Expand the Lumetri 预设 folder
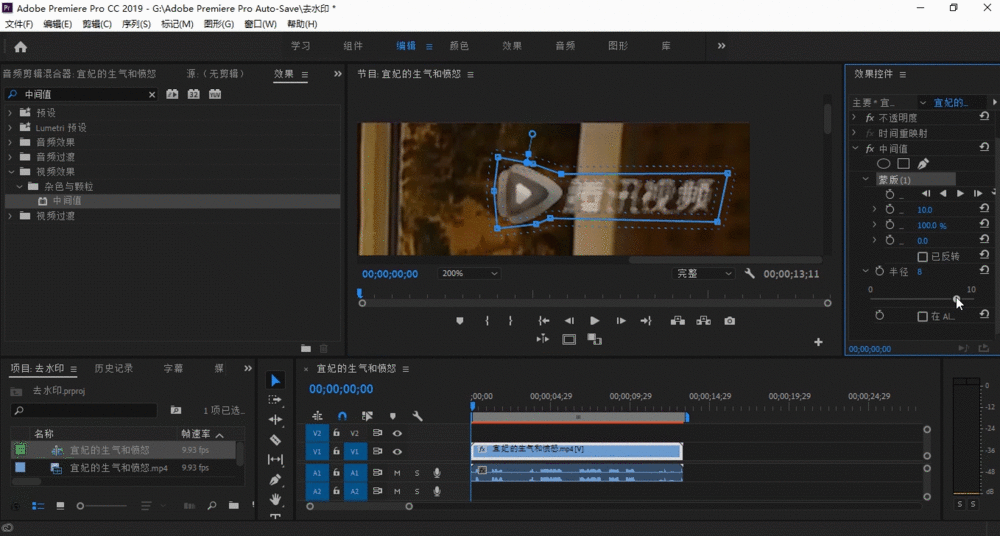The image size is (1000, 536). coord(10,128)
